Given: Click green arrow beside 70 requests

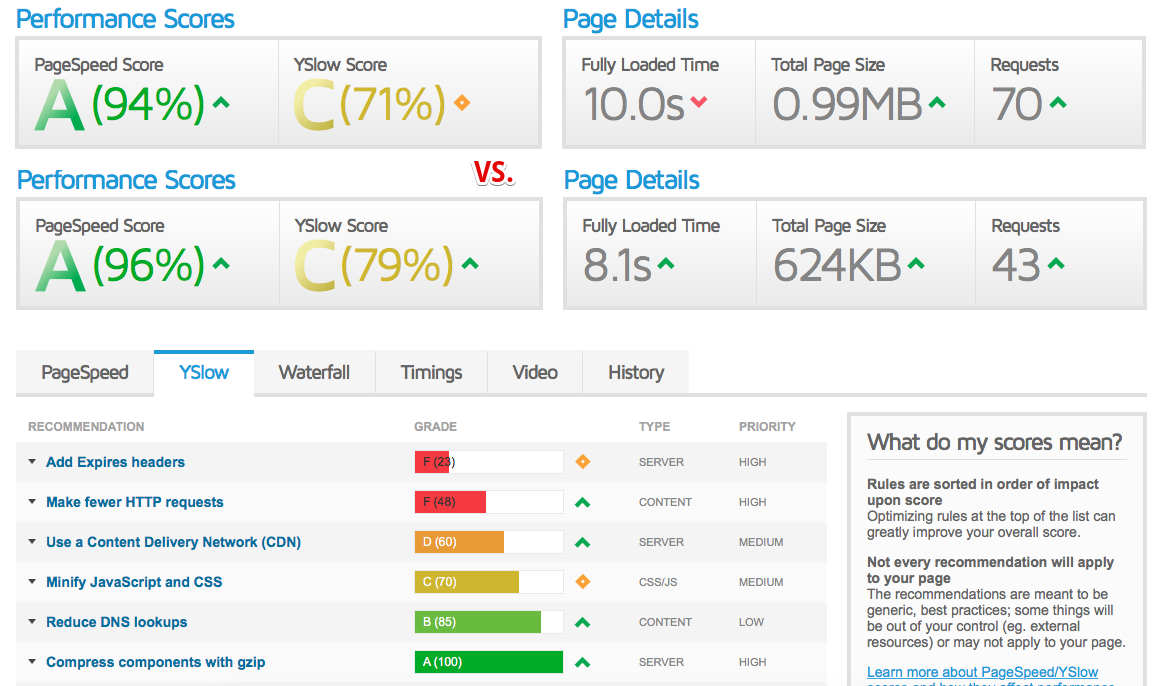Looking at the screenshot, I should coord(1058,103).
